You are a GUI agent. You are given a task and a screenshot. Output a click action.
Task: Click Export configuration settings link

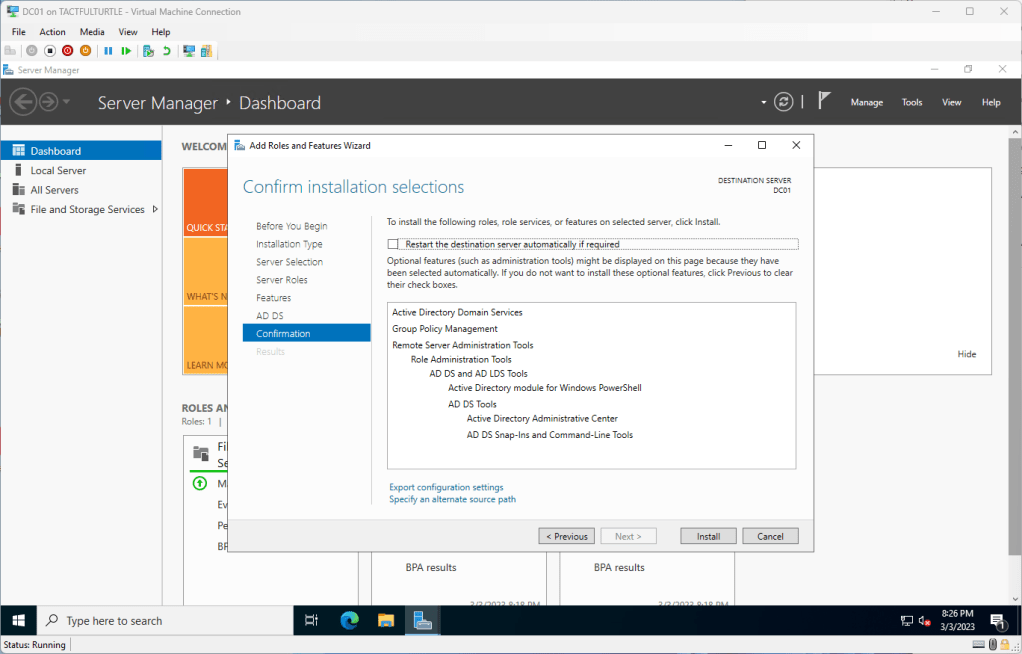[x=446, y=487]
